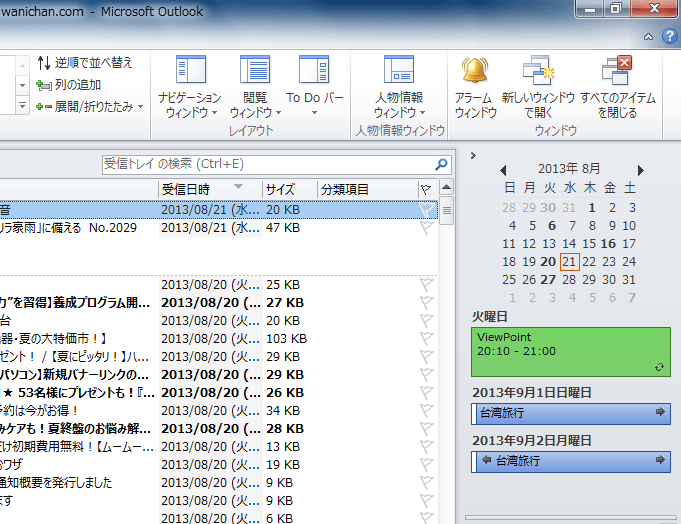This screenshot has height=524, width=681.
Task: Go to previous month in date navigator
Action: click(503, 170)
